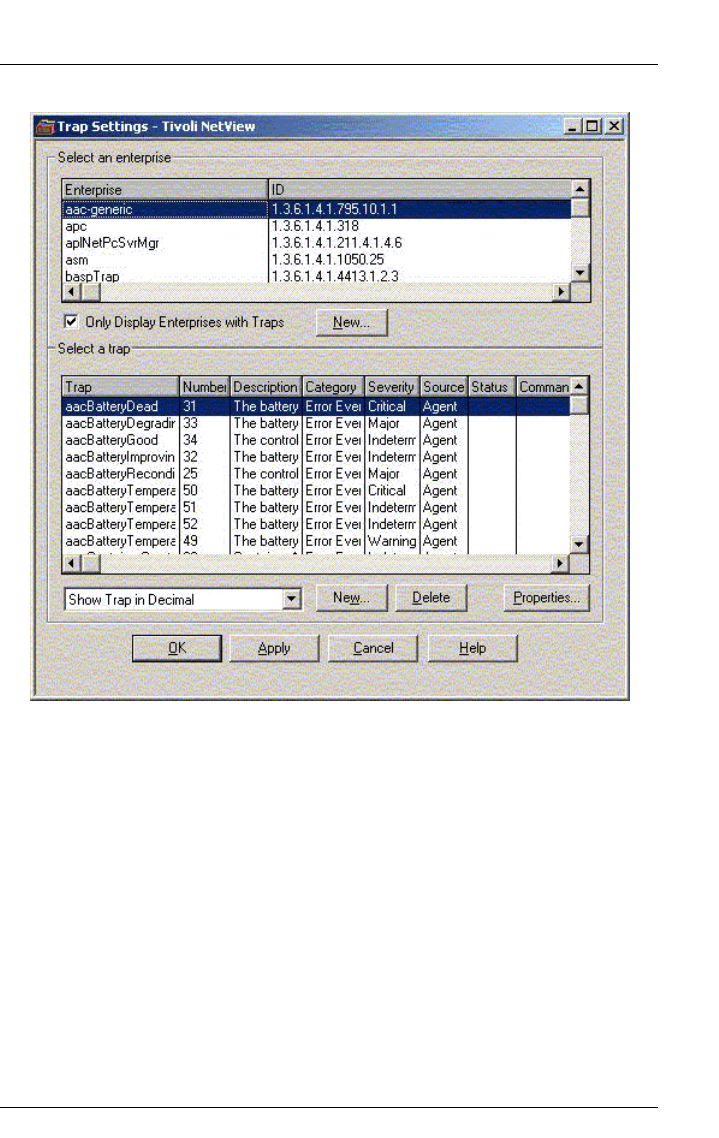
Task: Maximize the Trap Settings window
Action: click(x=592, y=126)
